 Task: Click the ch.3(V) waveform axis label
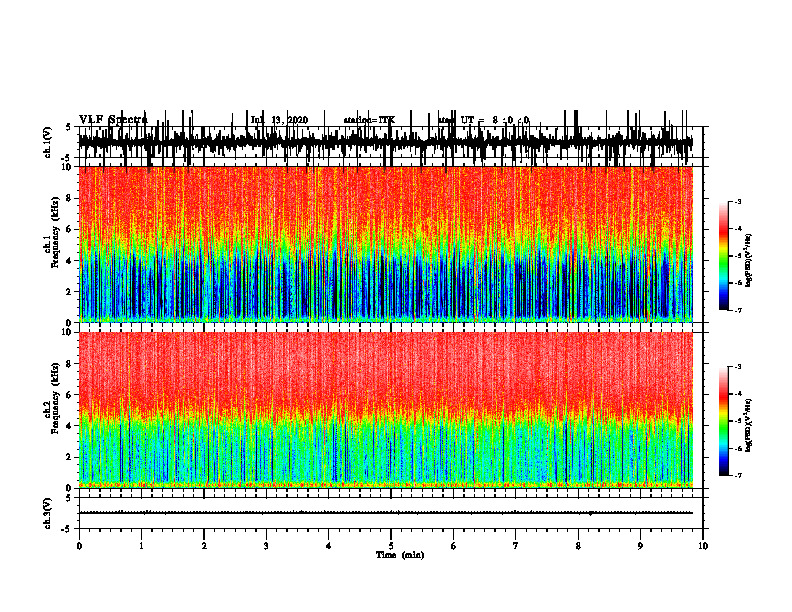[48, 513]
